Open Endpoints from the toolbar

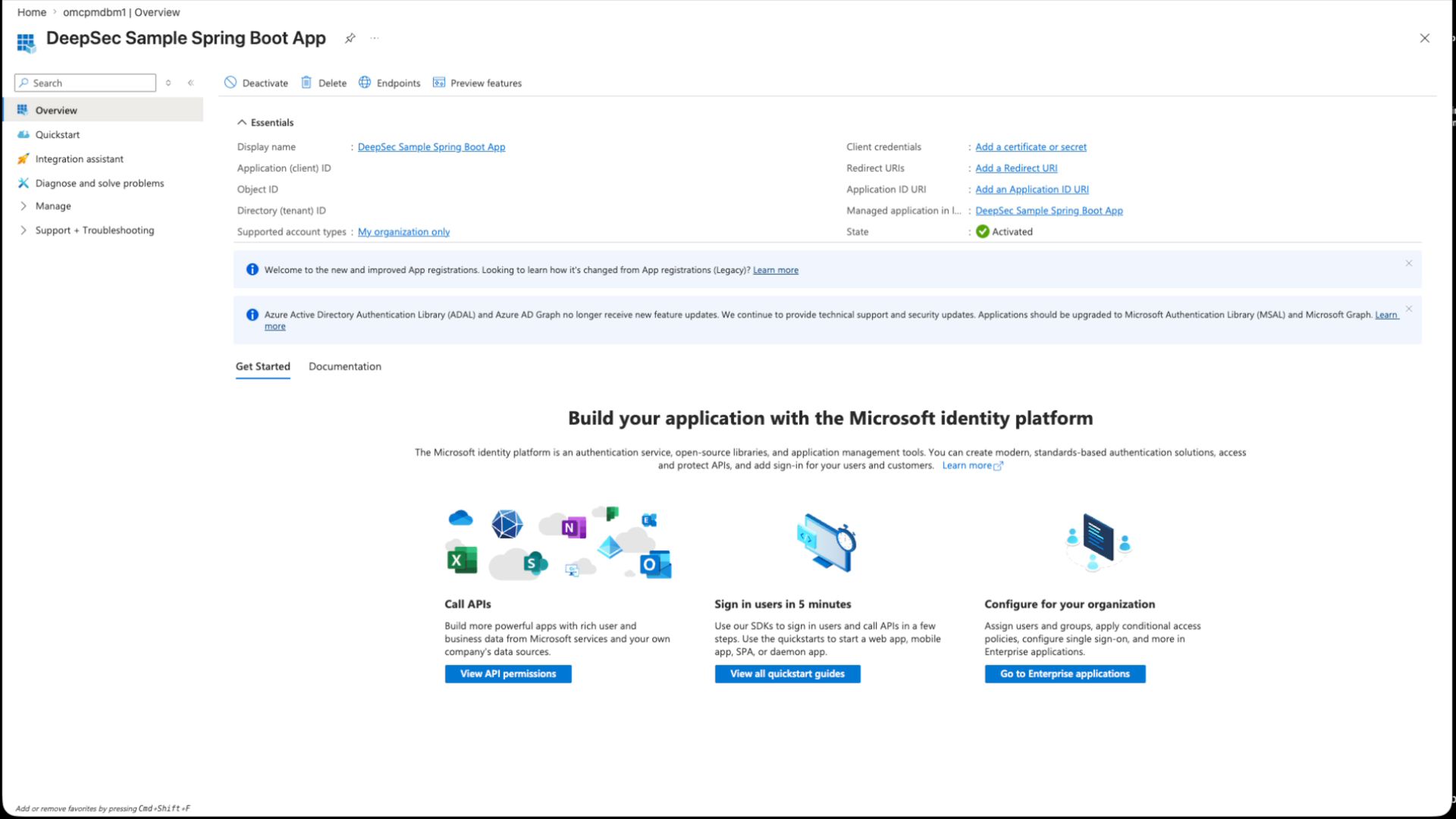(x=390, y=83)
